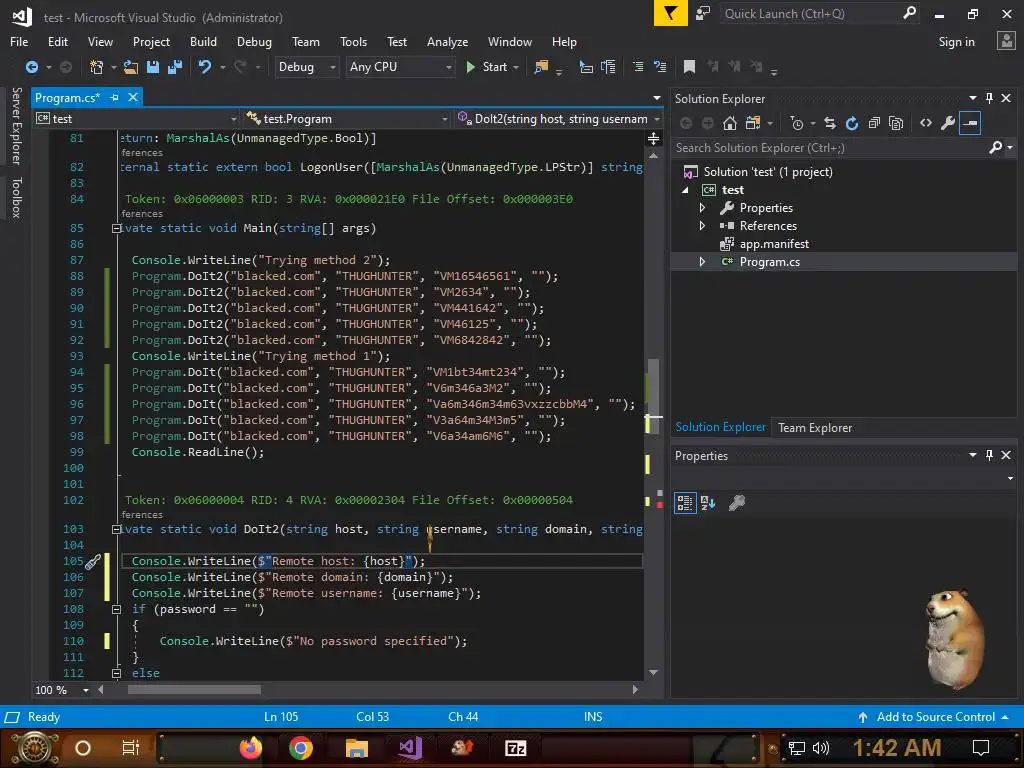Toggle auto-hide pin on Solution Explorer panel

[x=989, y=98]
